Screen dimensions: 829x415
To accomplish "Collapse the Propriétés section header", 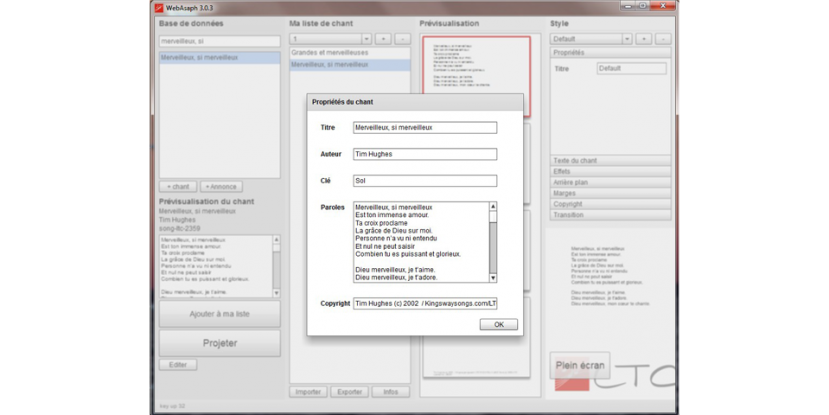I will click(x=610, y=53).
